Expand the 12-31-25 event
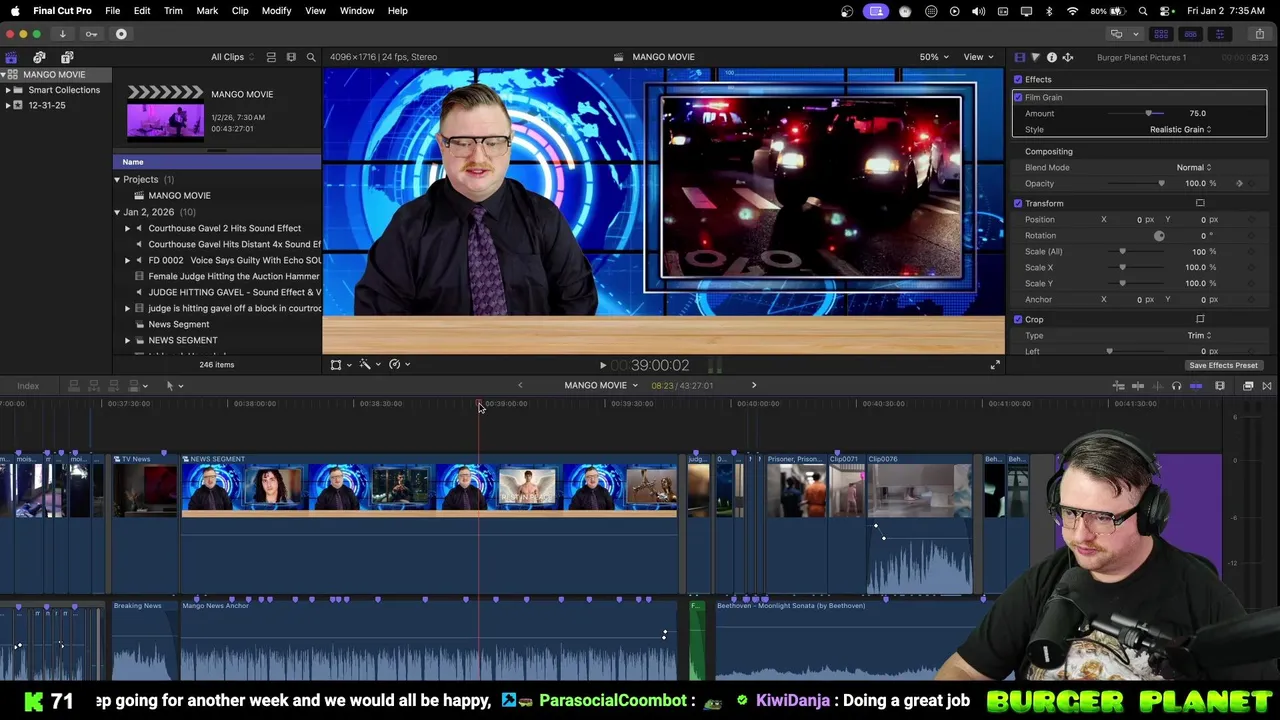This screenshot has height=720, width=1280. tap(8, 106)
